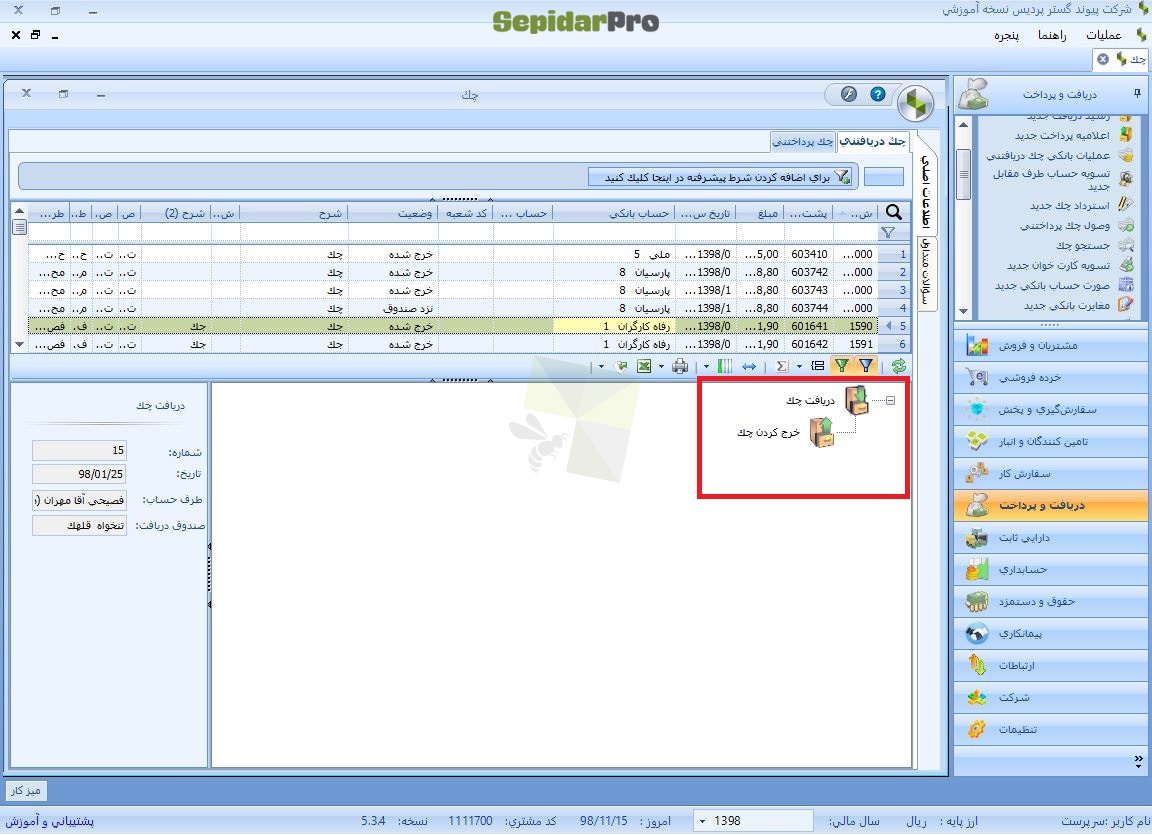Click the sidebar list scroll-down arrow

pyautogui.click(x=963, y=311)
